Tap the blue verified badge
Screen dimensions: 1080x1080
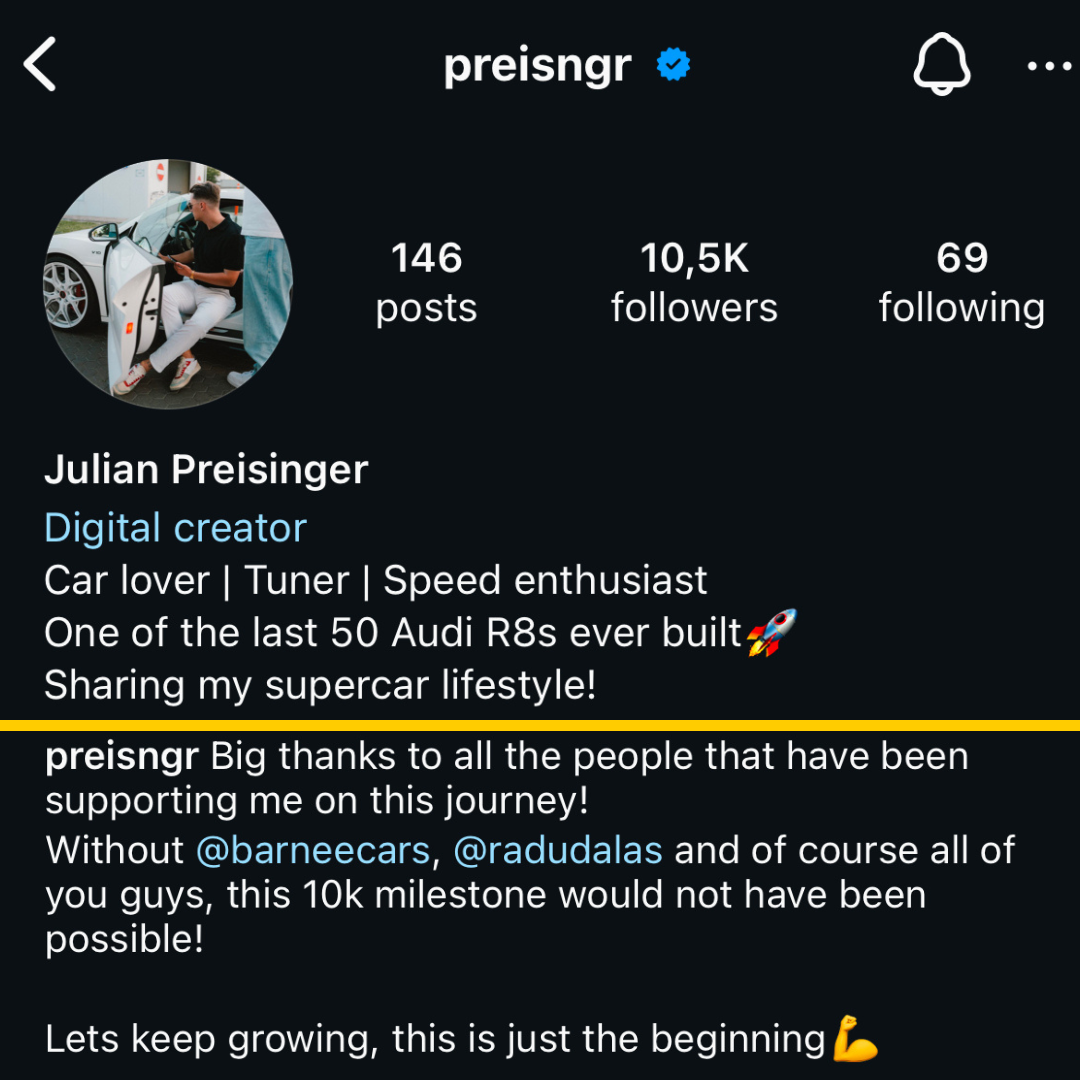(673, 65)
